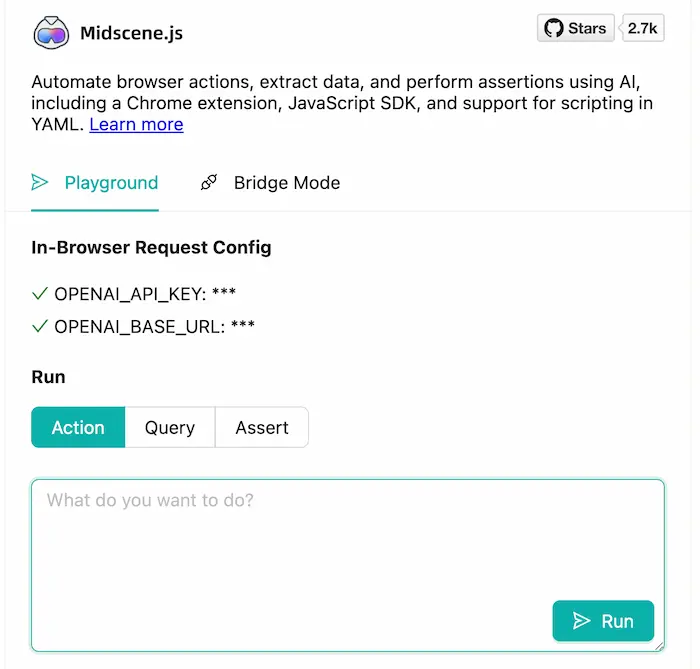700x669 pixels.
Task: Select the Action mode option
Action: point(78,427)
